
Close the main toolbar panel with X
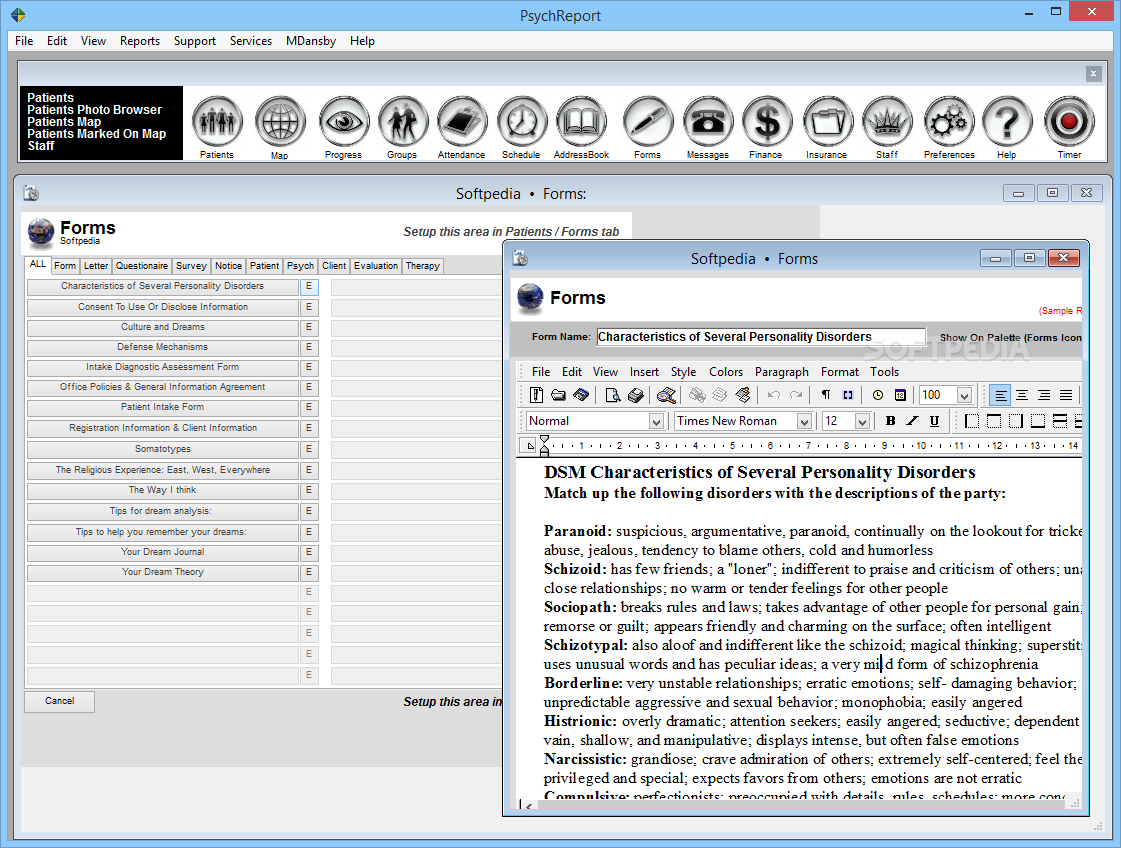point(1093,74)
